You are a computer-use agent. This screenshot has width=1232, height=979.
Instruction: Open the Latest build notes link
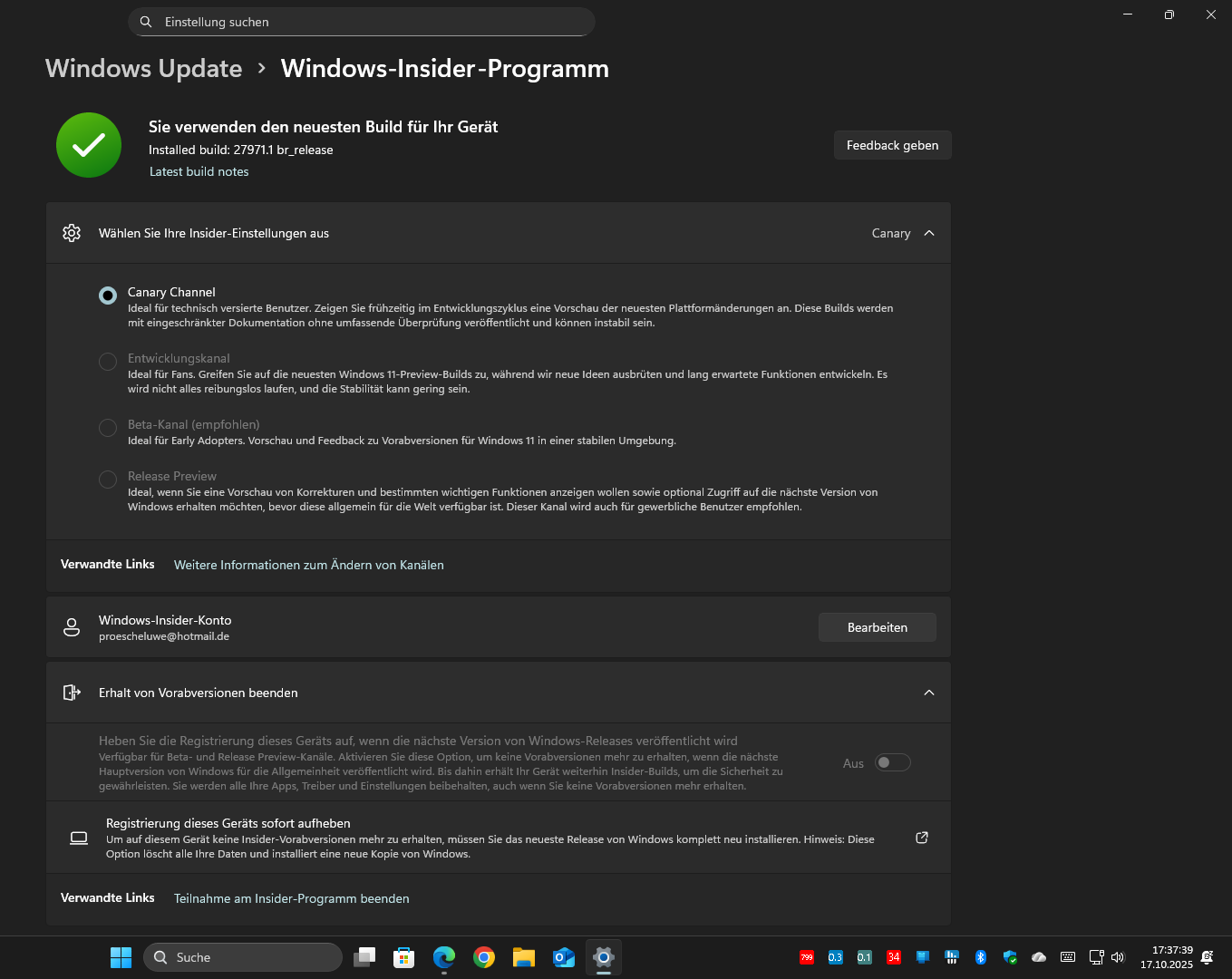(x=199, y=171)
